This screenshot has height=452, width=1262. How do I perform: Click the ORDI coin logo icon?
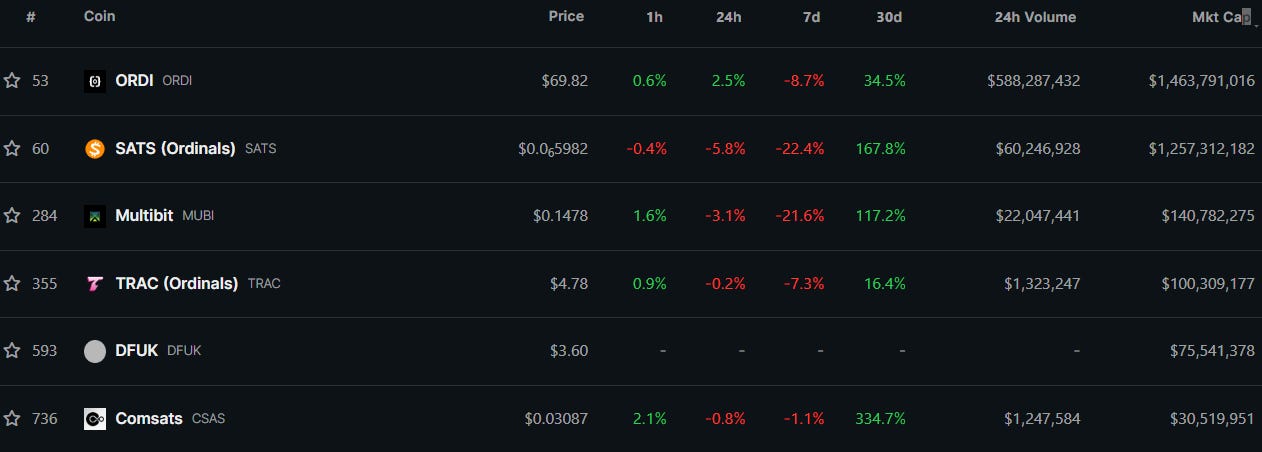coord(95,81)
